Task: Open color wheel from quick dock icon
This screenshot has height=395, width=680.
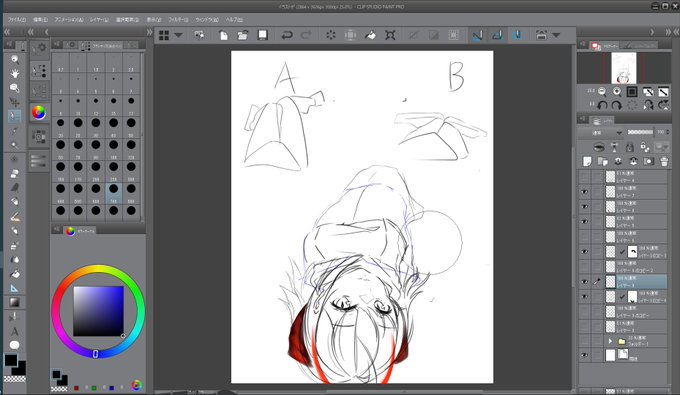Action: (39, 113)
